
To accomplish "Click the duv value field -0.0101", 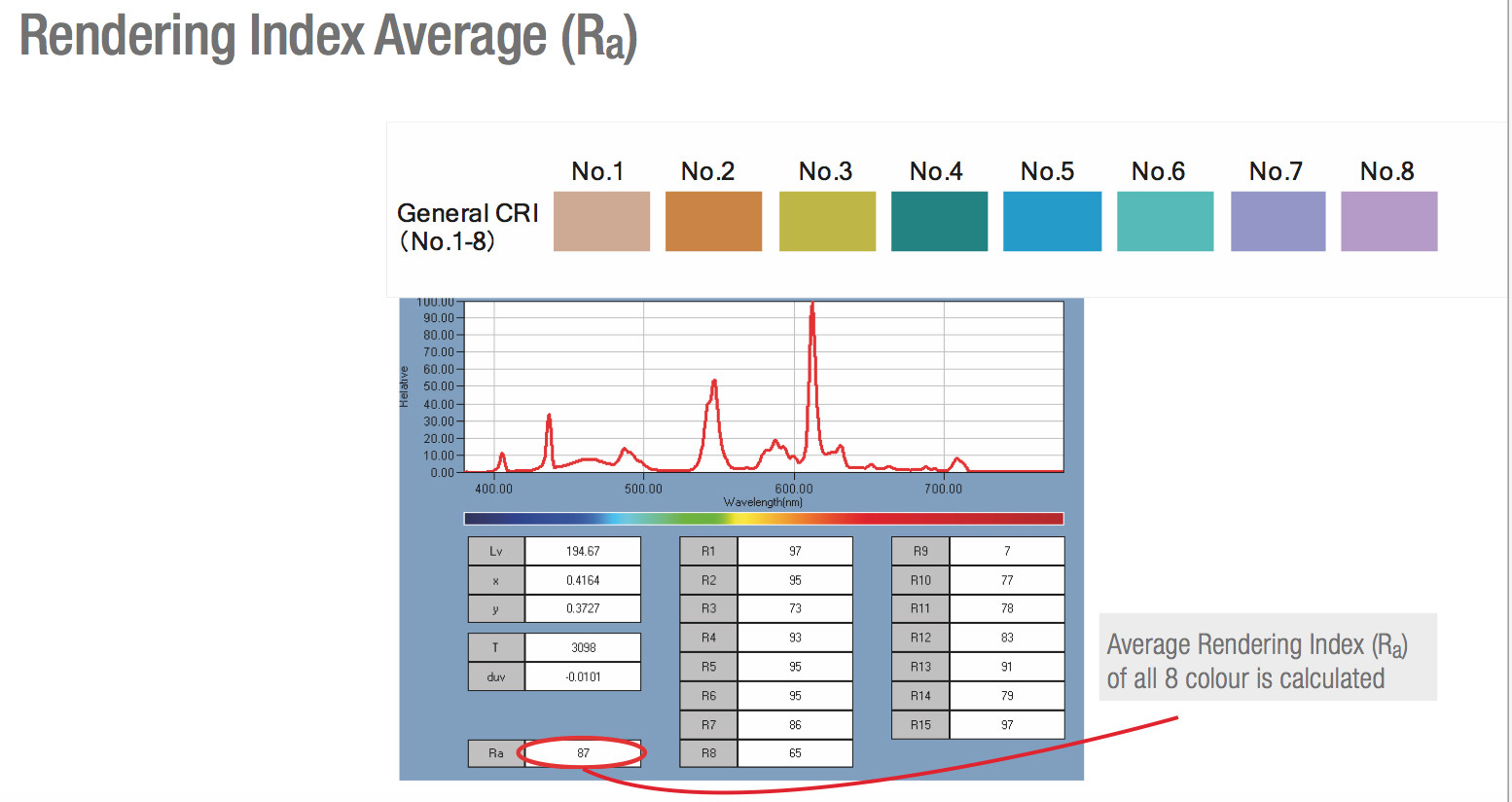I will click(583, 676).
